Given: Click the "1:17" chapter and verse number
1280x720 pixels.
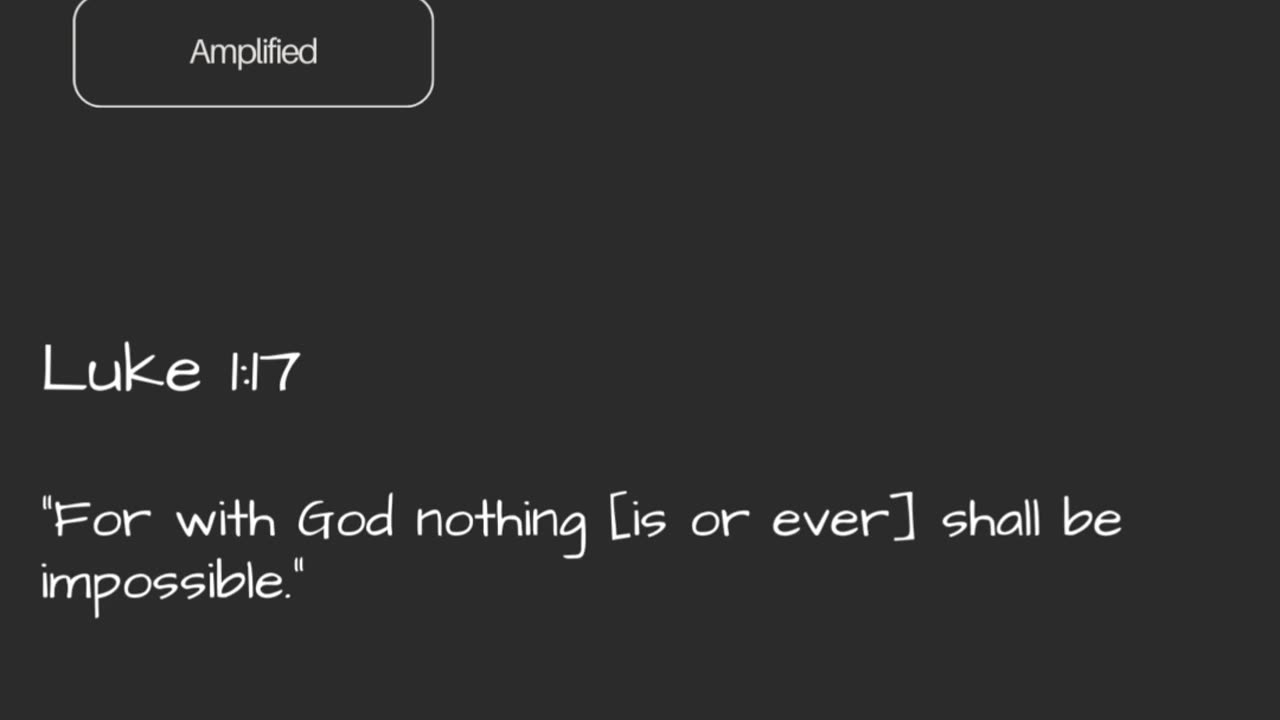Looking at the screenshot, I should pos(265,370).
